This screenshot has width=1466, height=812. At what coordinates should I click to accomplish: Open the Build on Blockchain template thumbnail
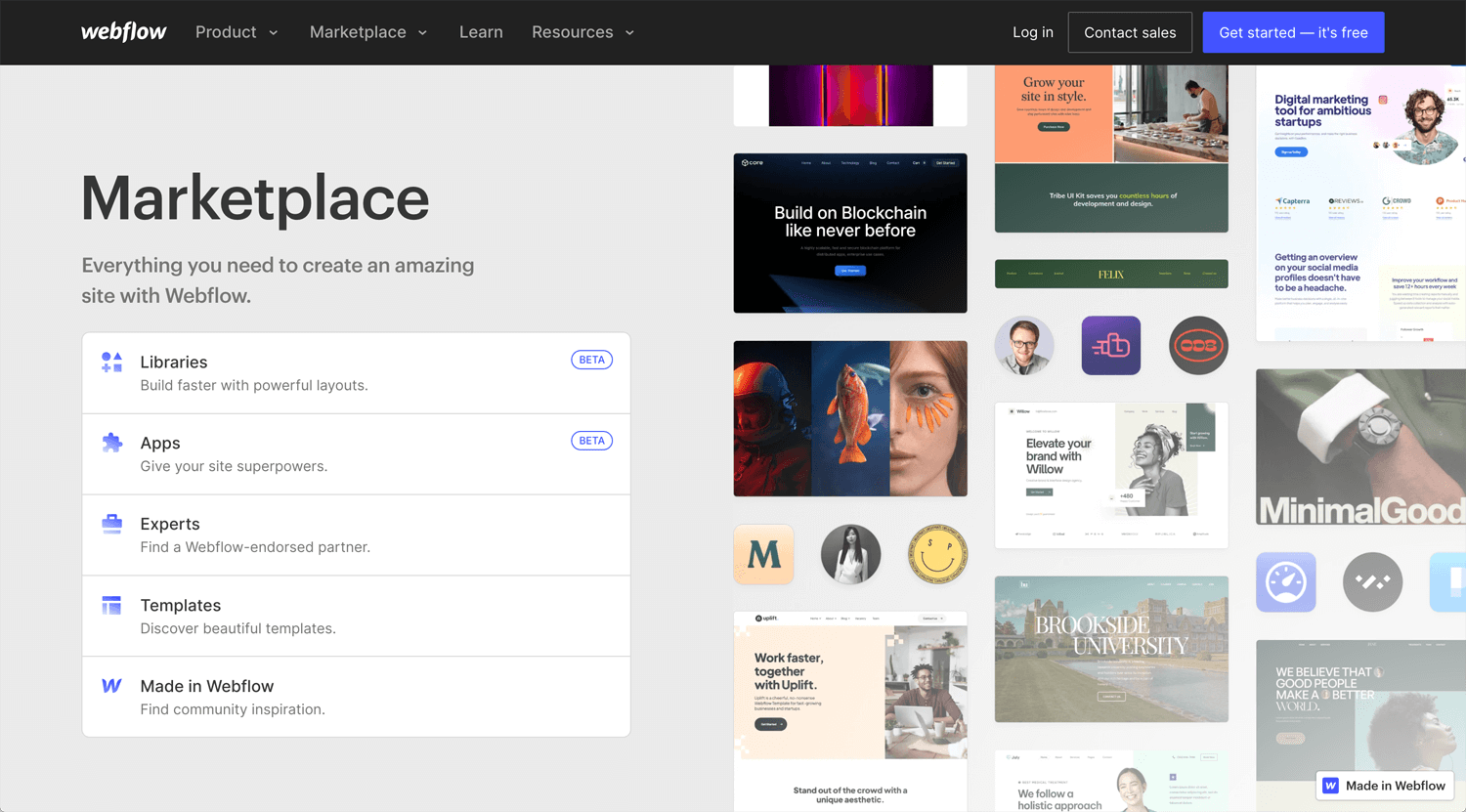pyautogui.click(x=850, y=233)
